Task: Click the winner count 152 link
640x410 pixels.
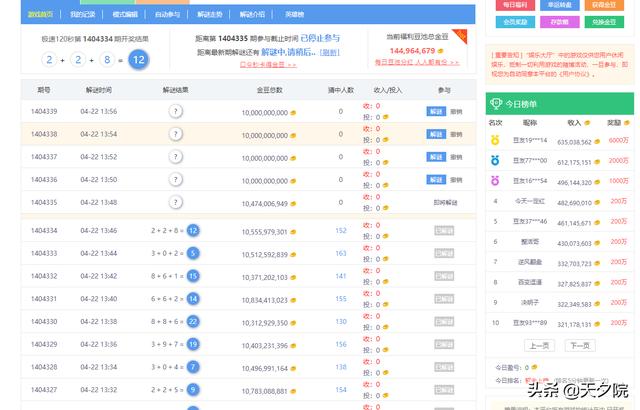Action: tap(340, 231)
